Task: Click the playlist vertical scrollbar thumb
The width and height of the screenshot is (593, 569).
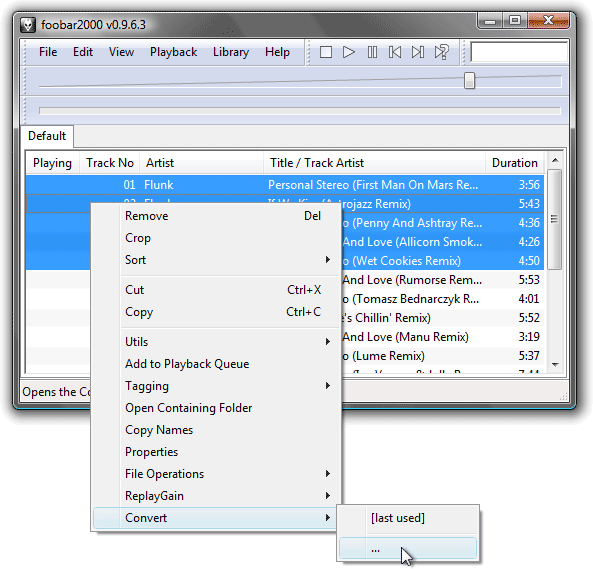Action: [x=555, y=219]
